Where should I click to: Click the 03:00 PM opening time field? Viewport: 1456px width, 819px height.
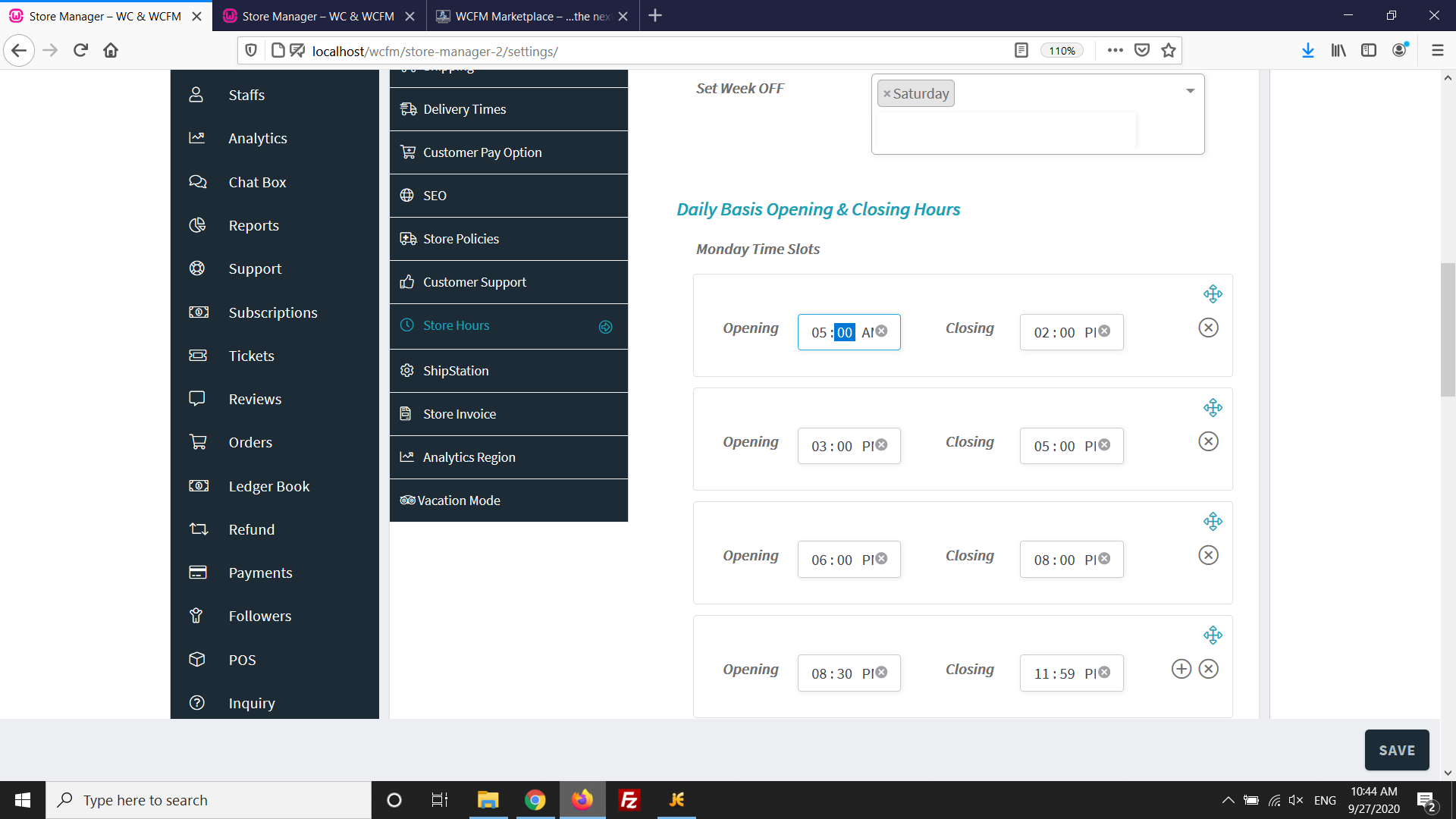(849, 446)
